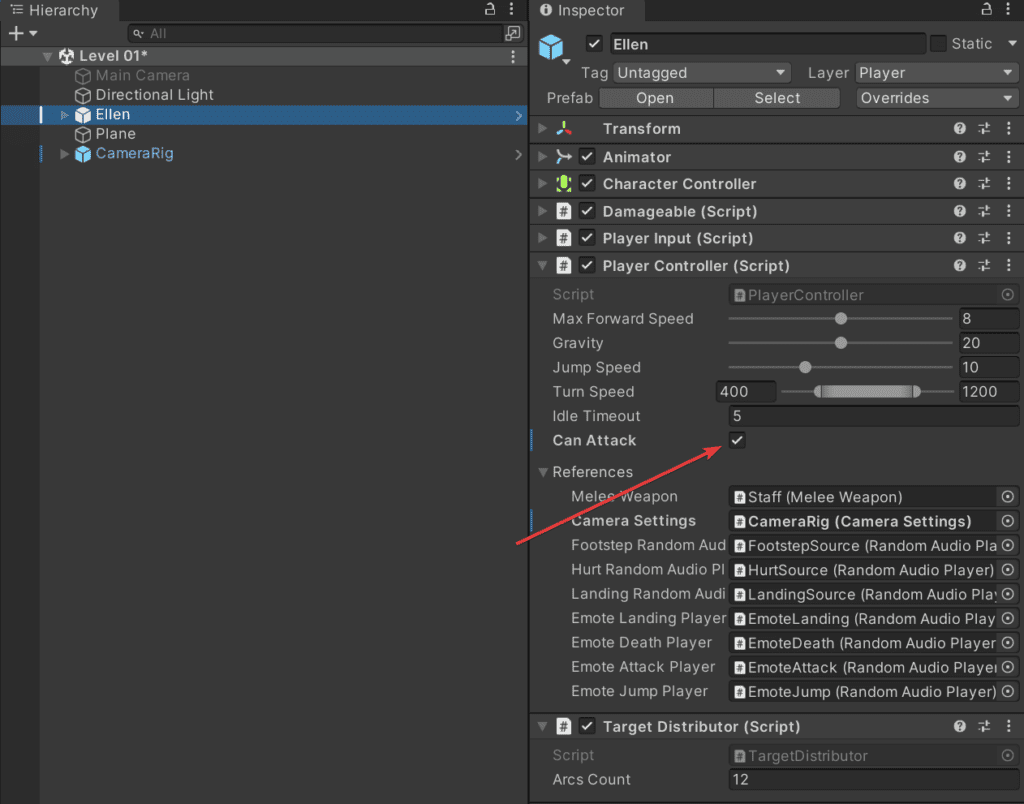This screenshot has height=804, width=1024.
Task: Open the Layer dropdown set to Player
Action: click(936, 72)
